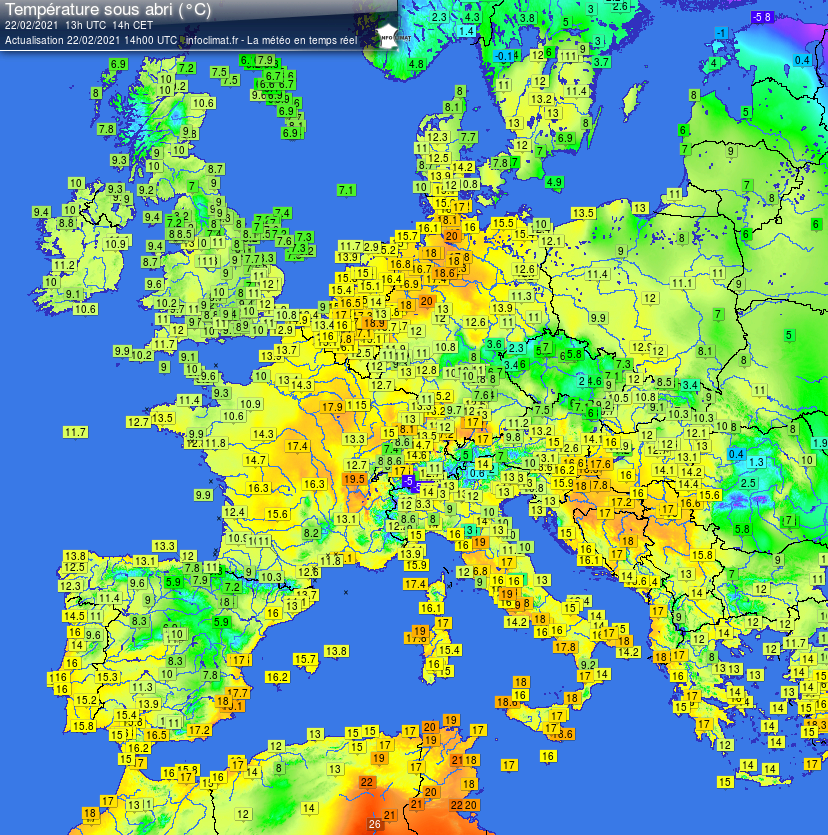Click the purple -5.8 label in northern Russia
This screenshot has width=828, height=835.
pyautogui.click(x=761, y=17)
